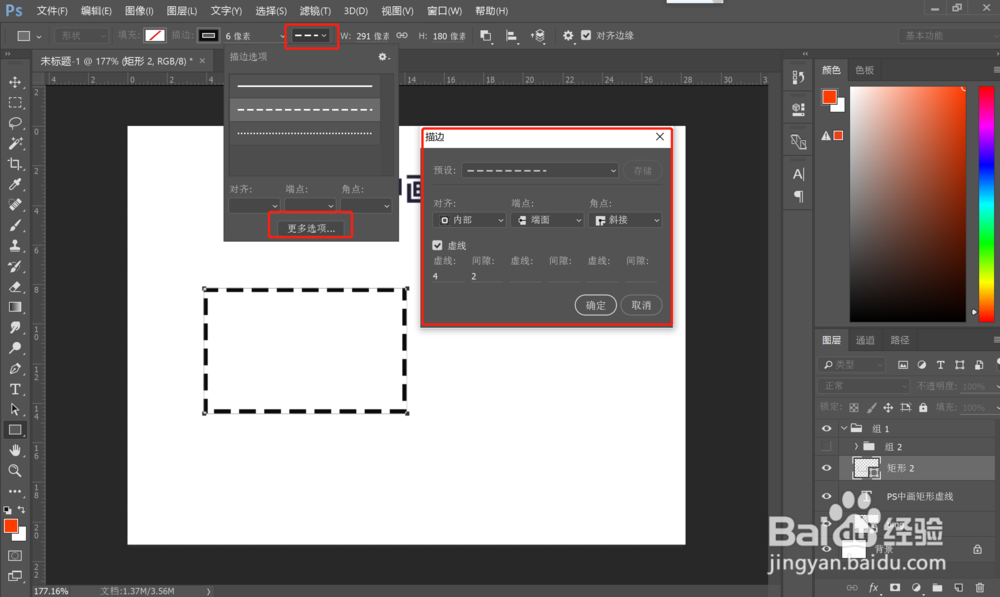1000x597 pixels.
Task: Click 确定 button in Stroke dialog
Action: pyautogui.click(x=595, y=305)
